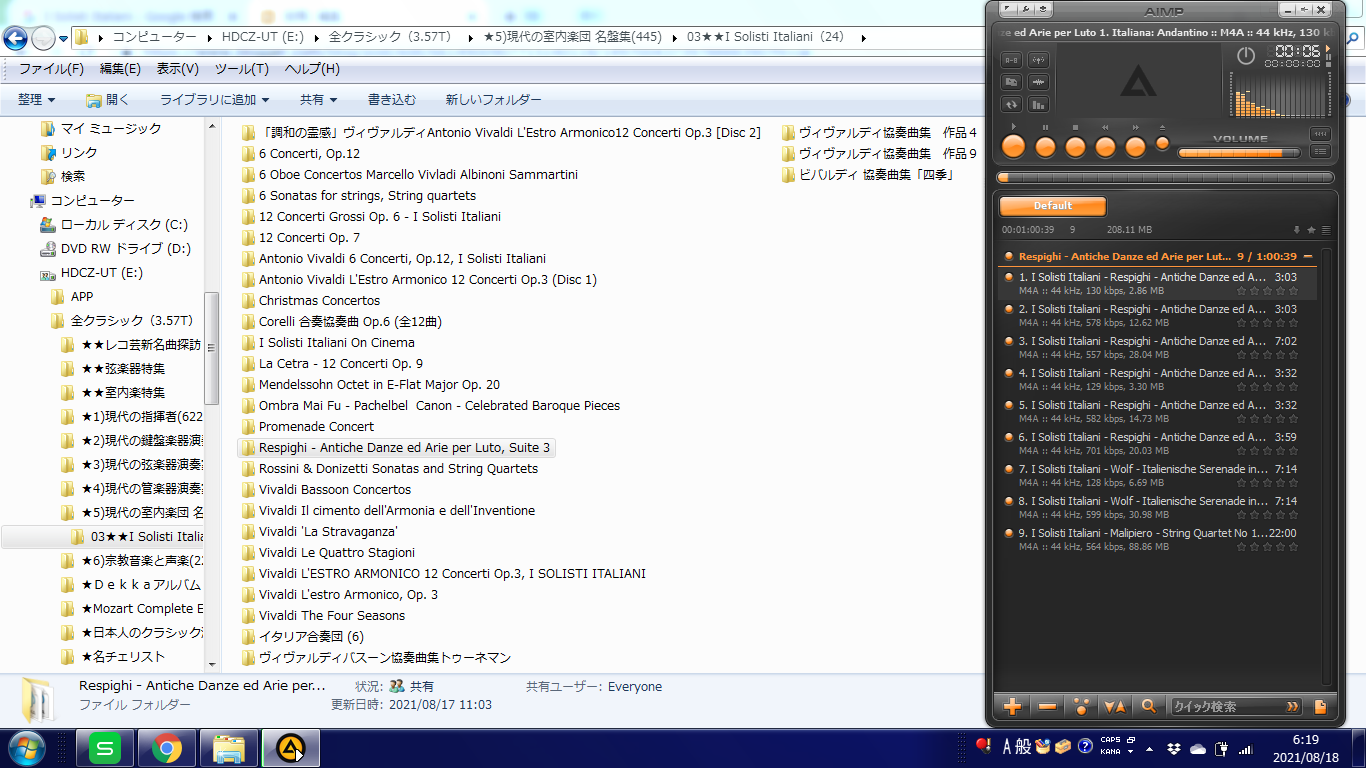Open the 表示(V) menu in Explorer

(x=178, y=69)
